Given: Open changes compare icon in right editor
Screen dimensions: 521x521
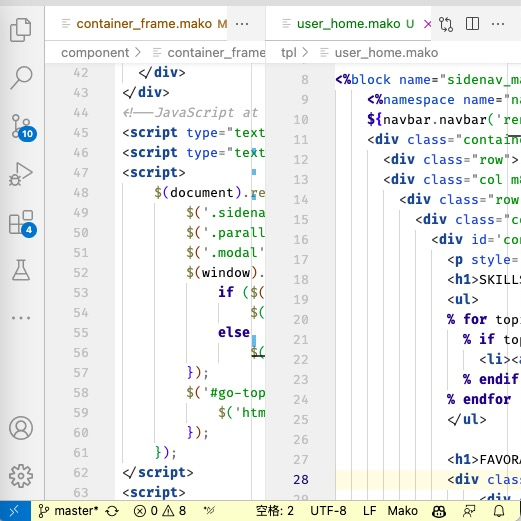Looking at the screenshot, I should [x=446, y=24].
